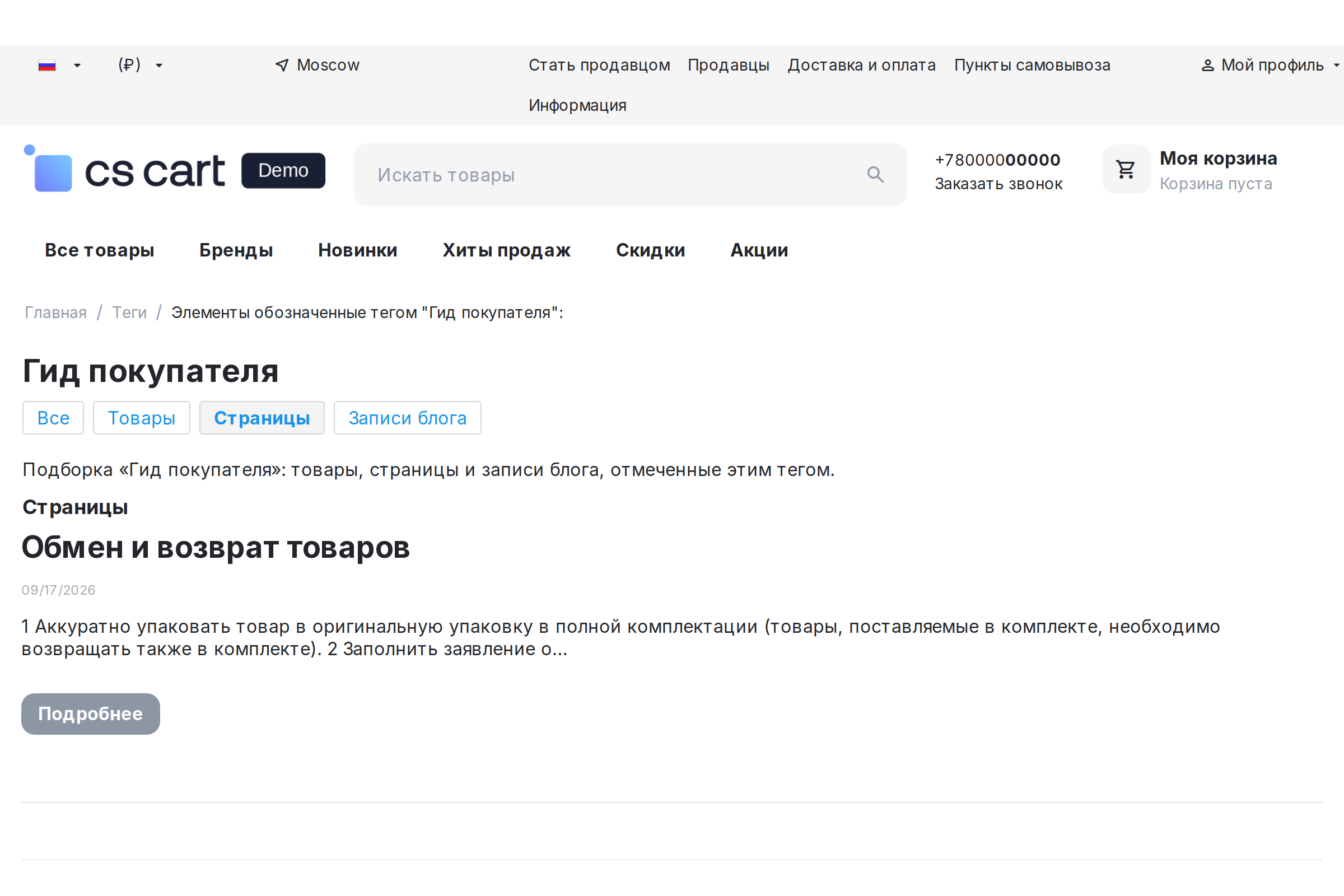Expand the Мой профиль dropdown
Image resolution: width=1344 pixels, height=896 pixels.
1272,65
